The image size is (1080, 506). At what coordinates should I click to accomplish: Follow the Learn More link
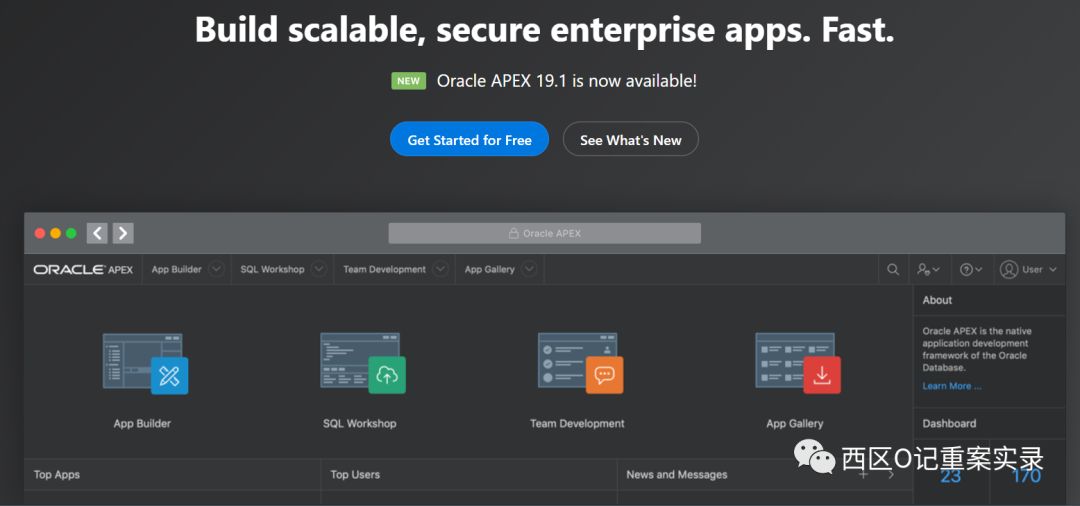951,386
